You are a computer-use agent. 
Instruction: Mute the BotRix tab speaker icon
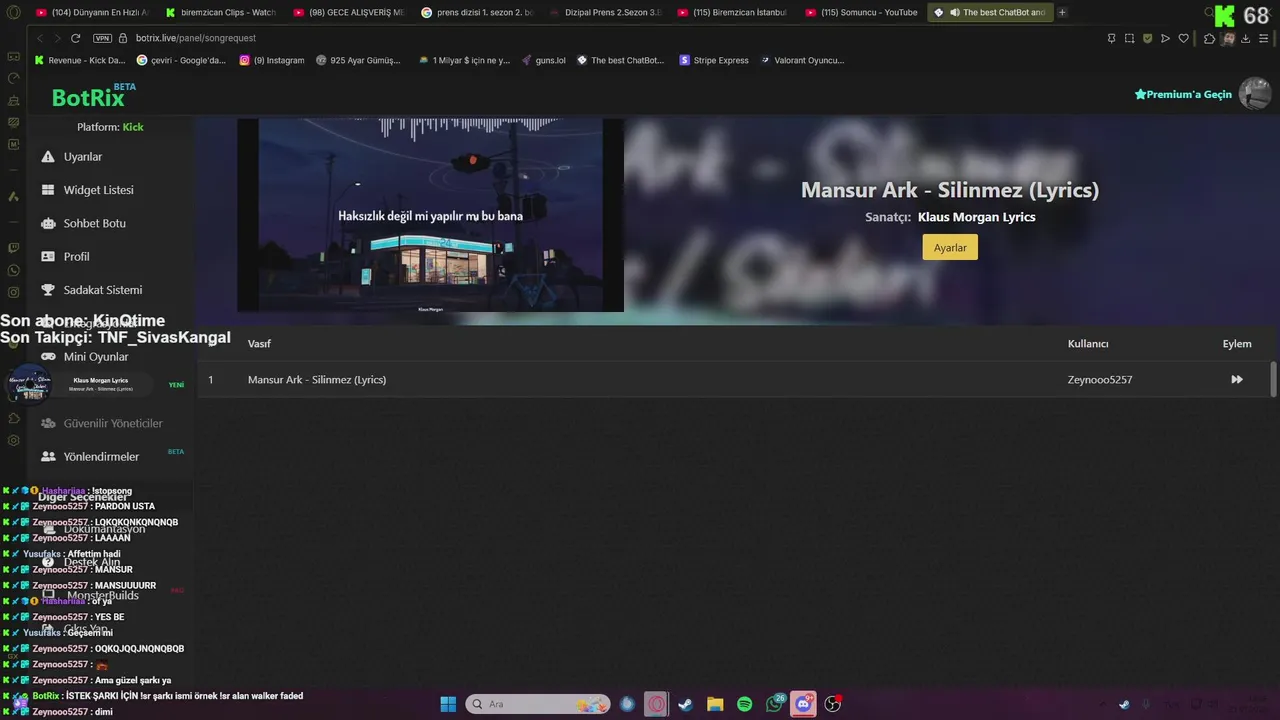pos(954,13)
